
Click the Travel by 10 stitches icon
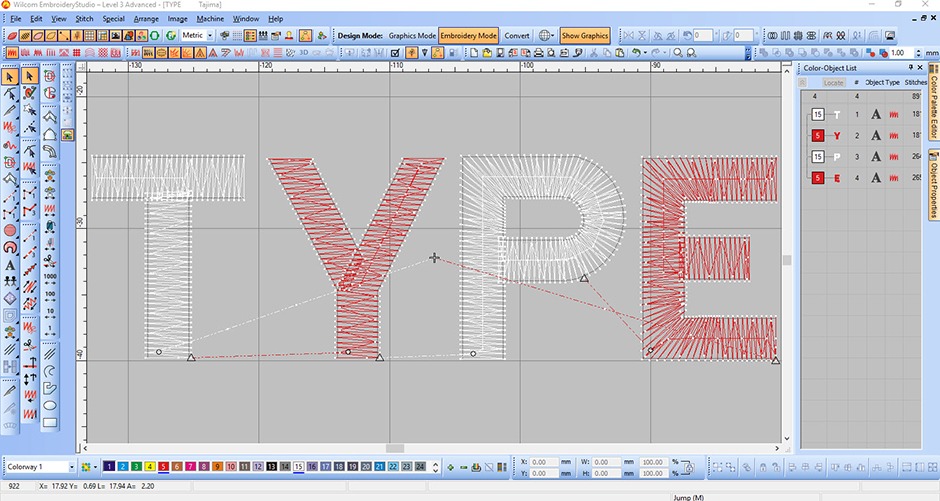point(50,313)
